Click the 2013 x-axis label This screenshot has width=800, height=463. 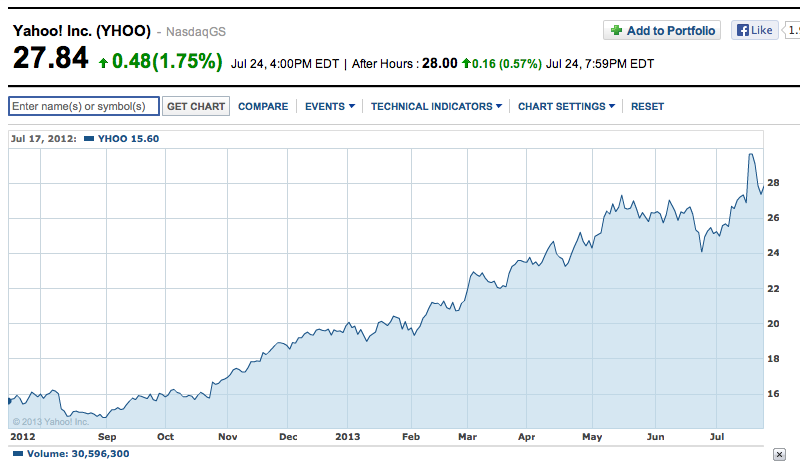(x=347, y=436)
